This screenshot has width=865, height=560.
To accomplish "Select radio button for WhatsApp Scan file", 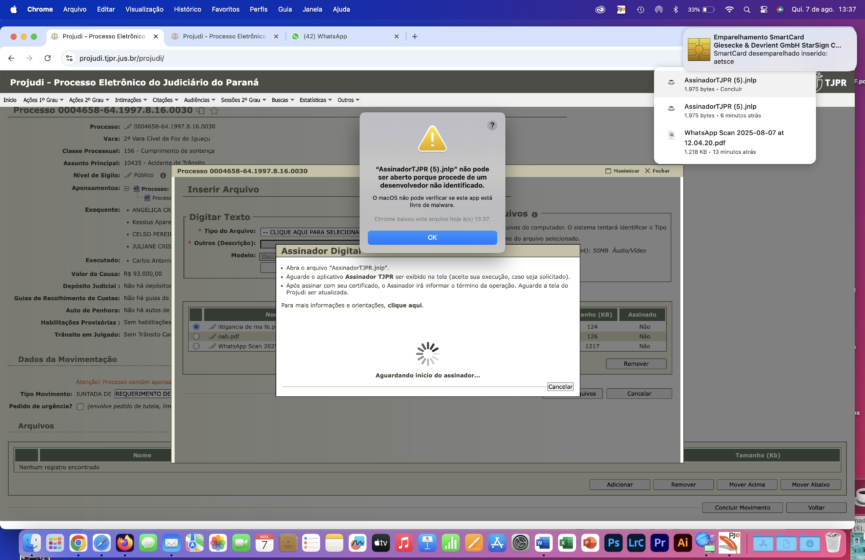I will click(x=196, y=346).
